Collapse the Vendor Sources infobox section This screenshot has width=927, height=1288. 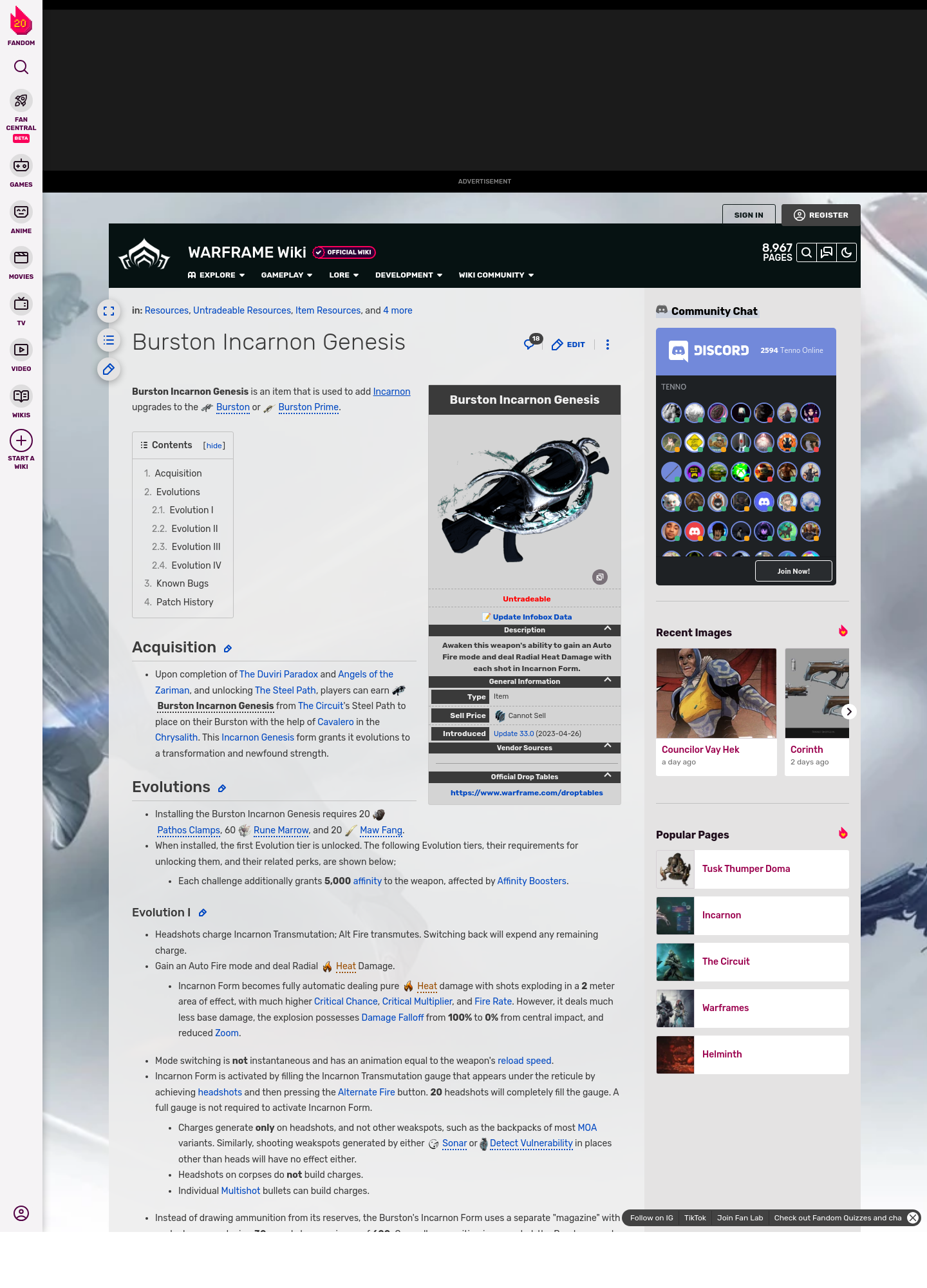[x=608, y=746]
